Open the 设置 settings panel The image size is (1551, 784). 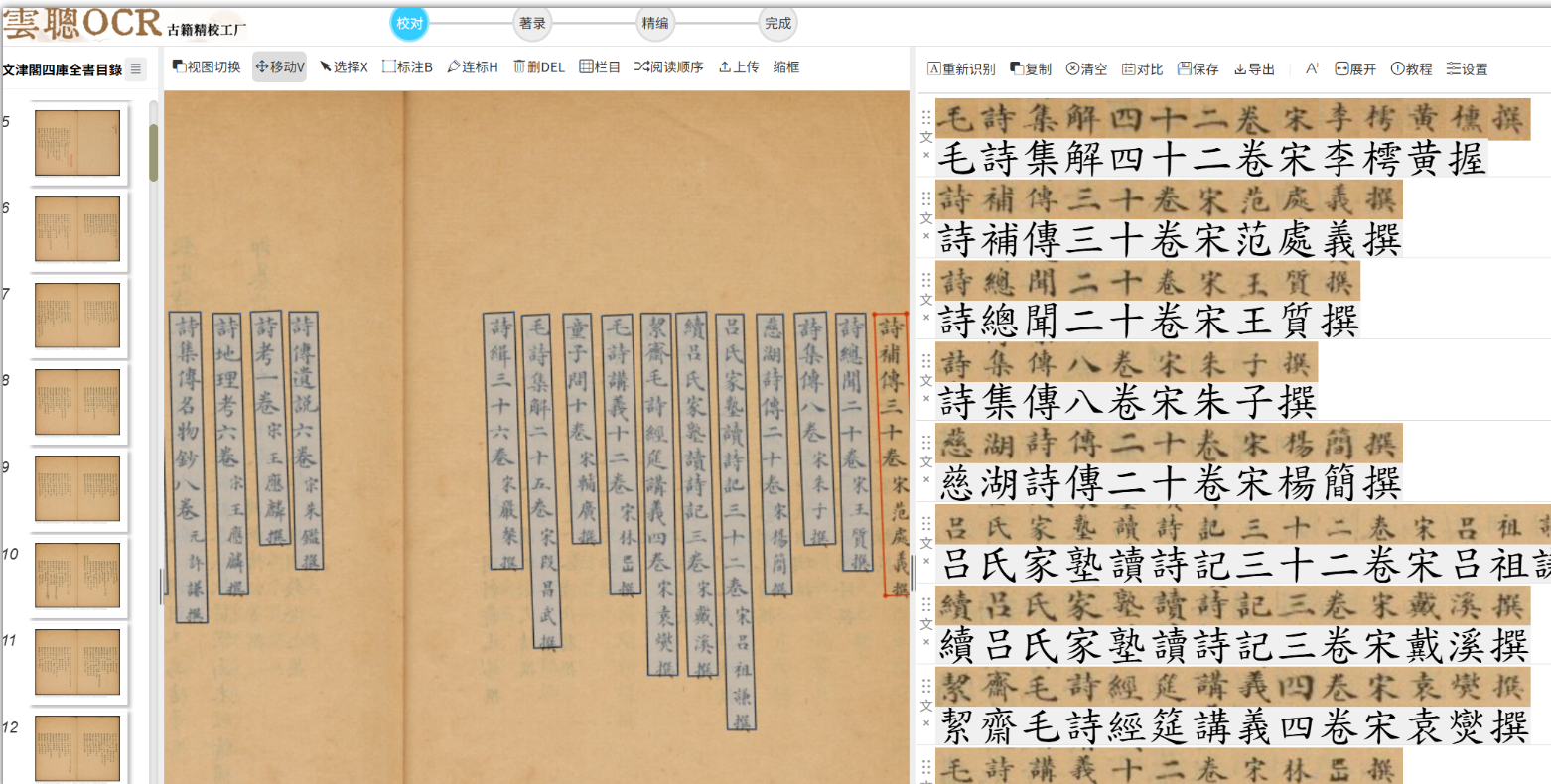pyautogui.click(x=1467, y=68)
